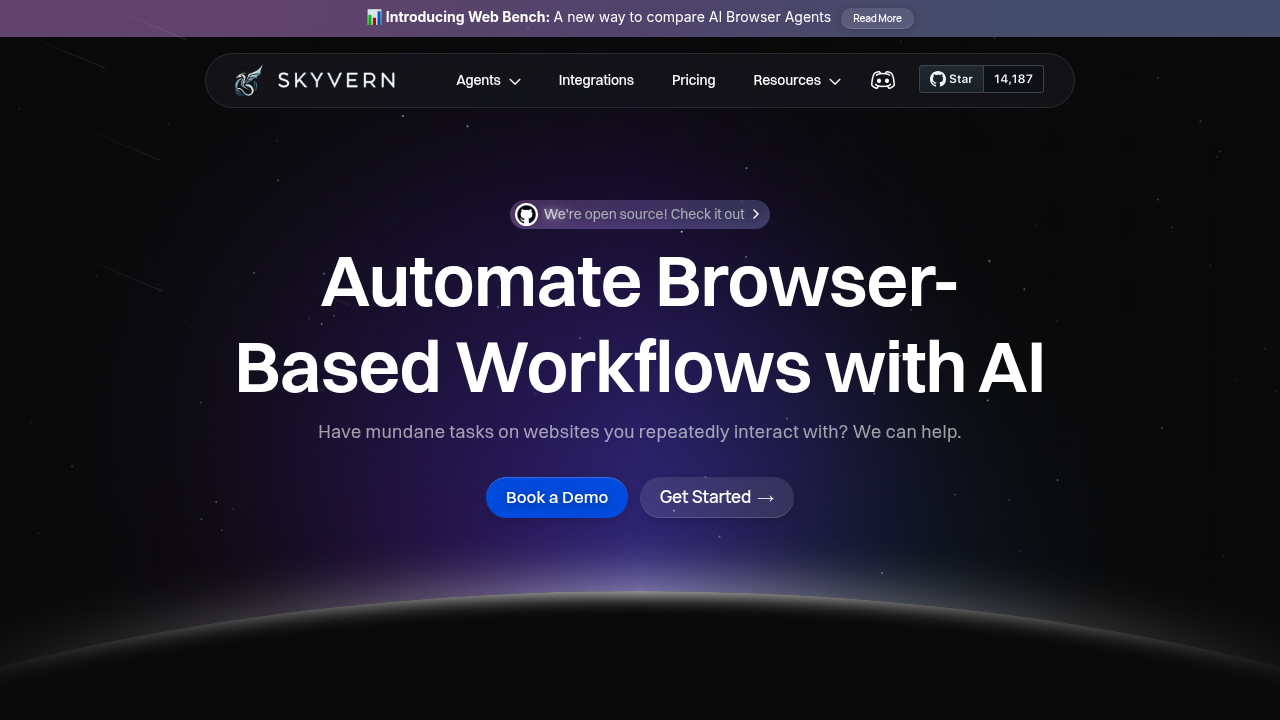Viewport: 1280px width, 720px height.
Task: Open the Read More announcement link
Action: coord(877,18)
